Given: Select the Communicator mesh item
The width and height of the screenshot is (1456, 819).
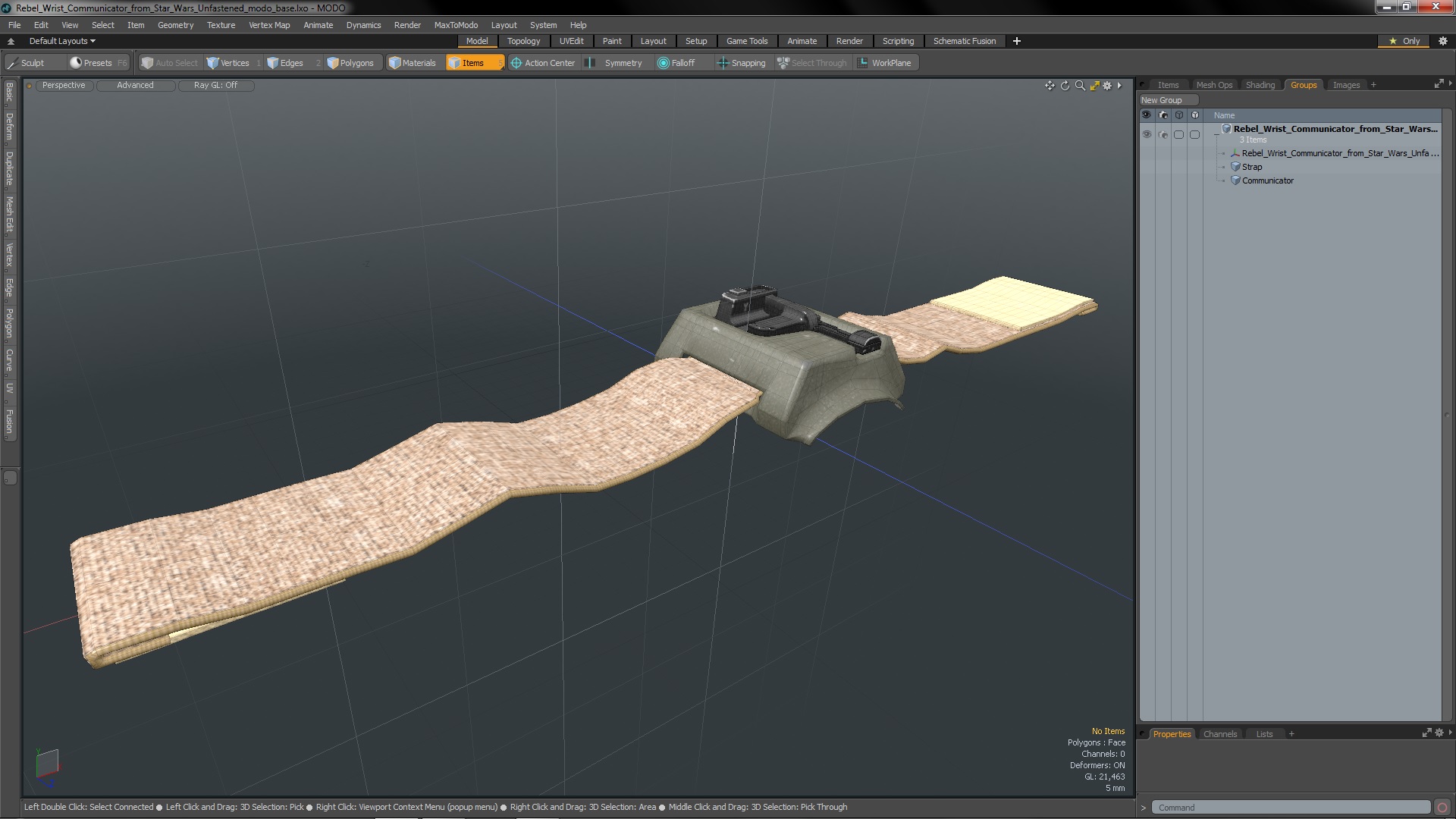Looking at the screenshot, I should [x=1267, y=180].
